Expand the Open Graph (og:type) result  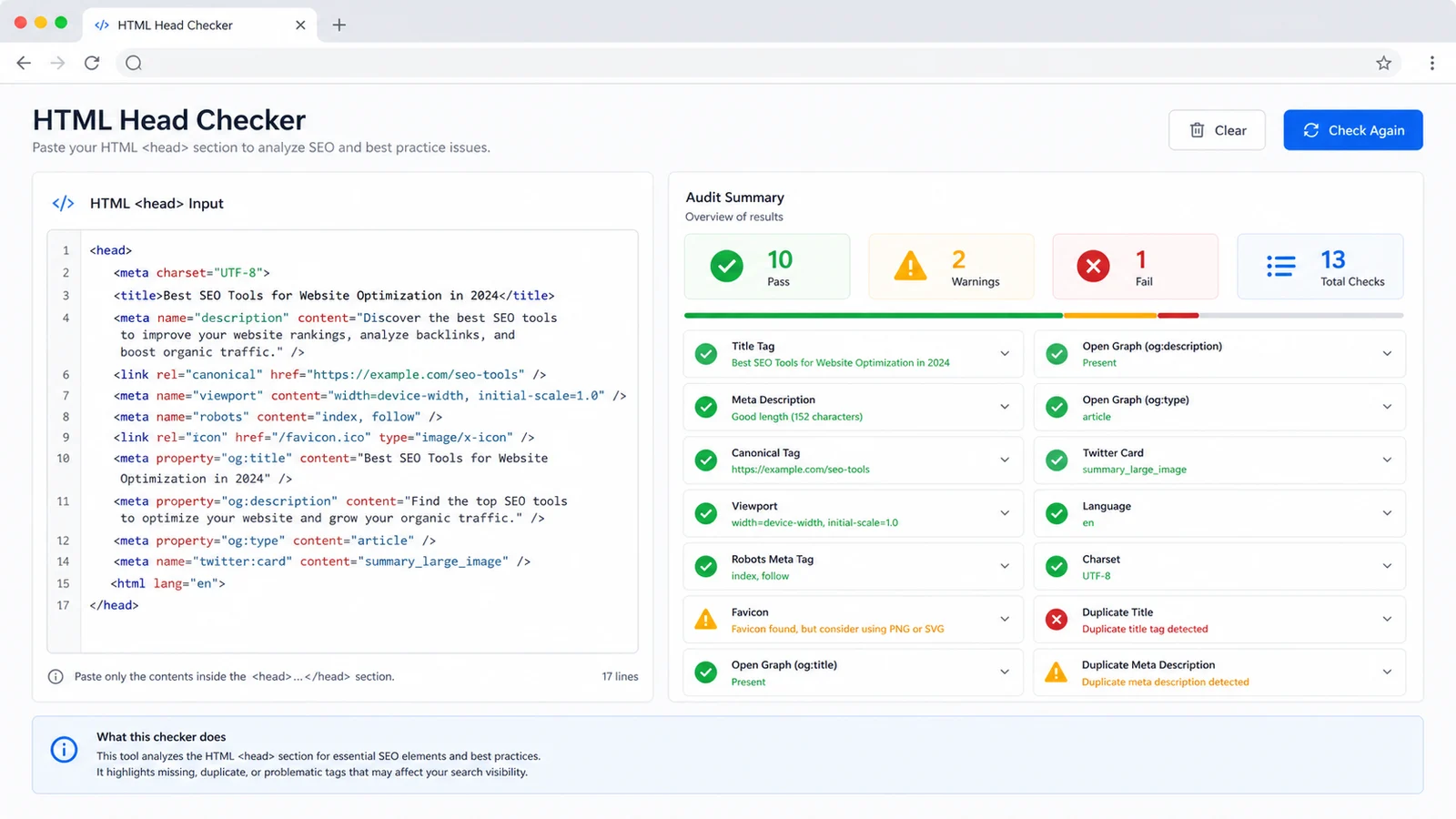click(x=1387, y=407)
